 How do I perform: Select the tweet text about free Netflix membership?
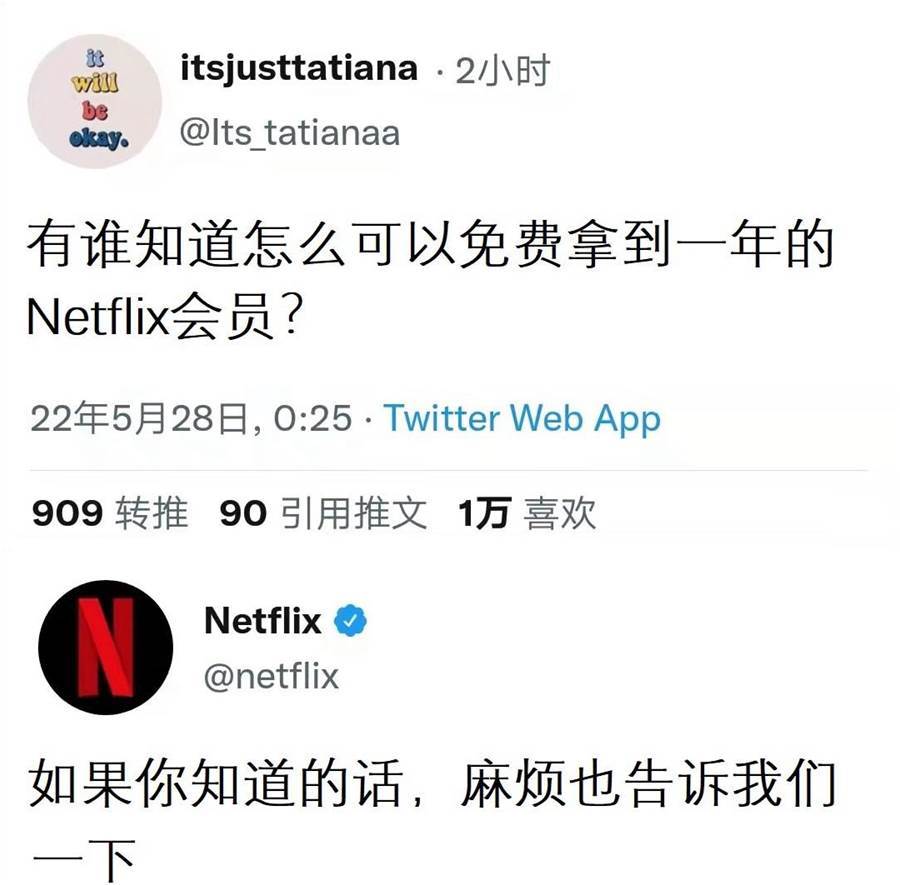pos(430,280)
